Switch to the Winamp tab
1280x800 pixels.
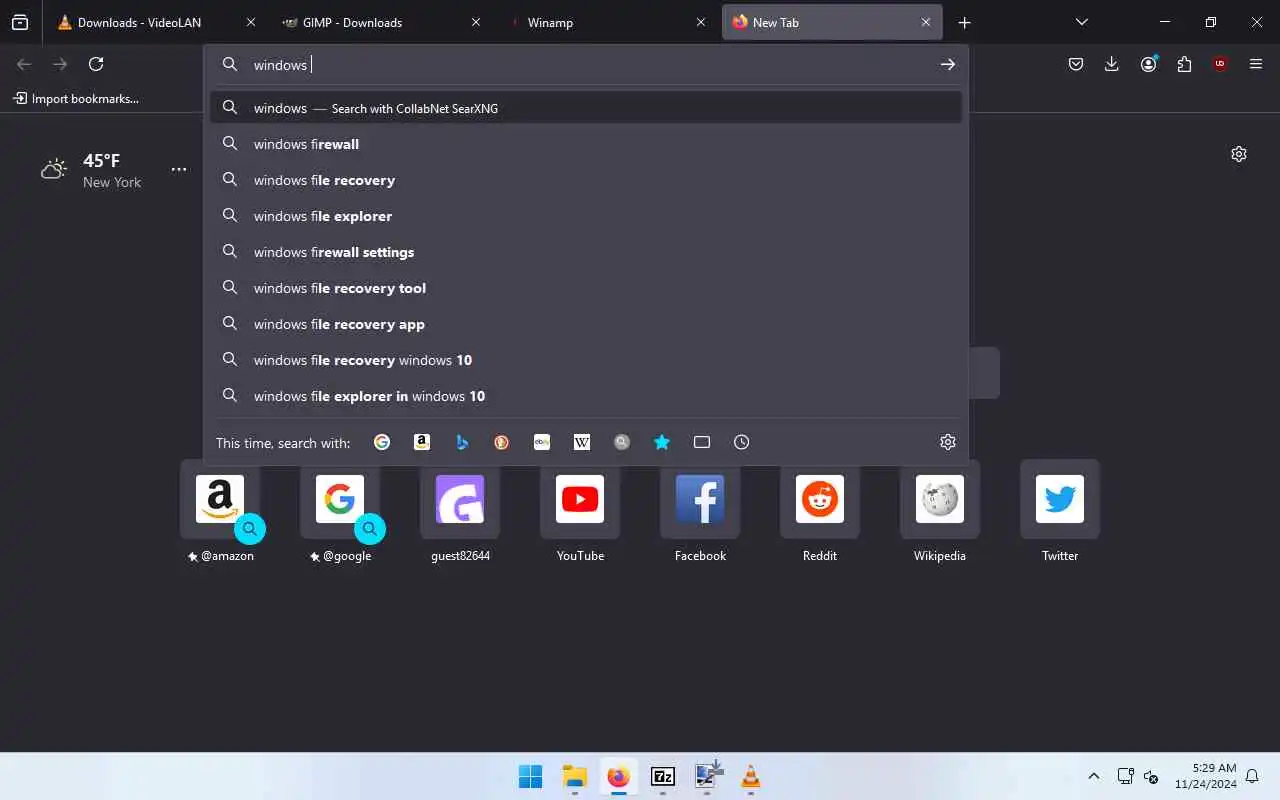tap(607, 22)
